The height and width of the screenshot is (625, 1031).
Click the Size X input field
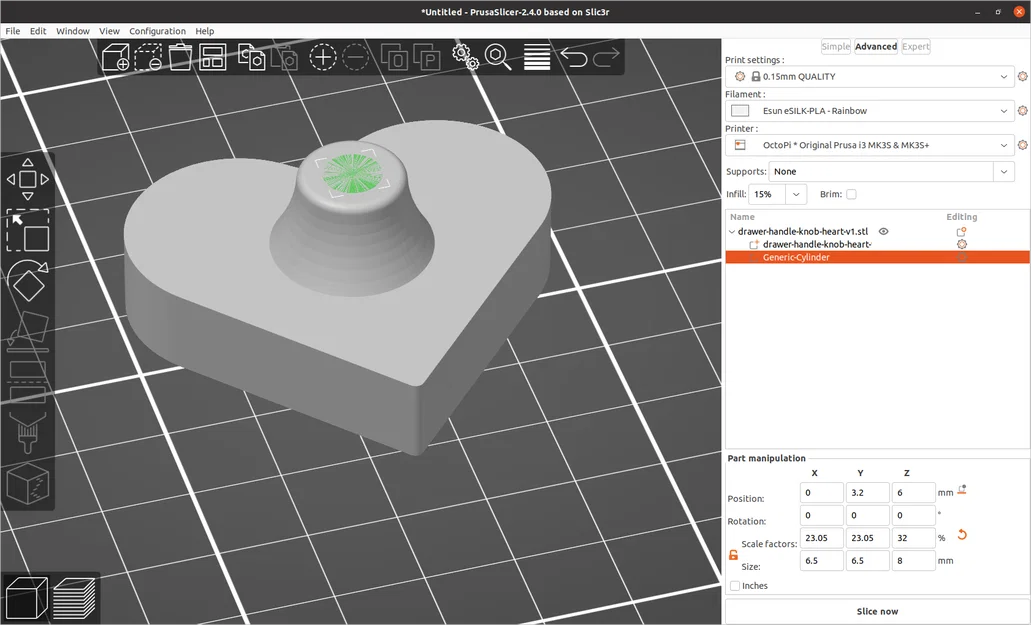click(x=821, y=561)
